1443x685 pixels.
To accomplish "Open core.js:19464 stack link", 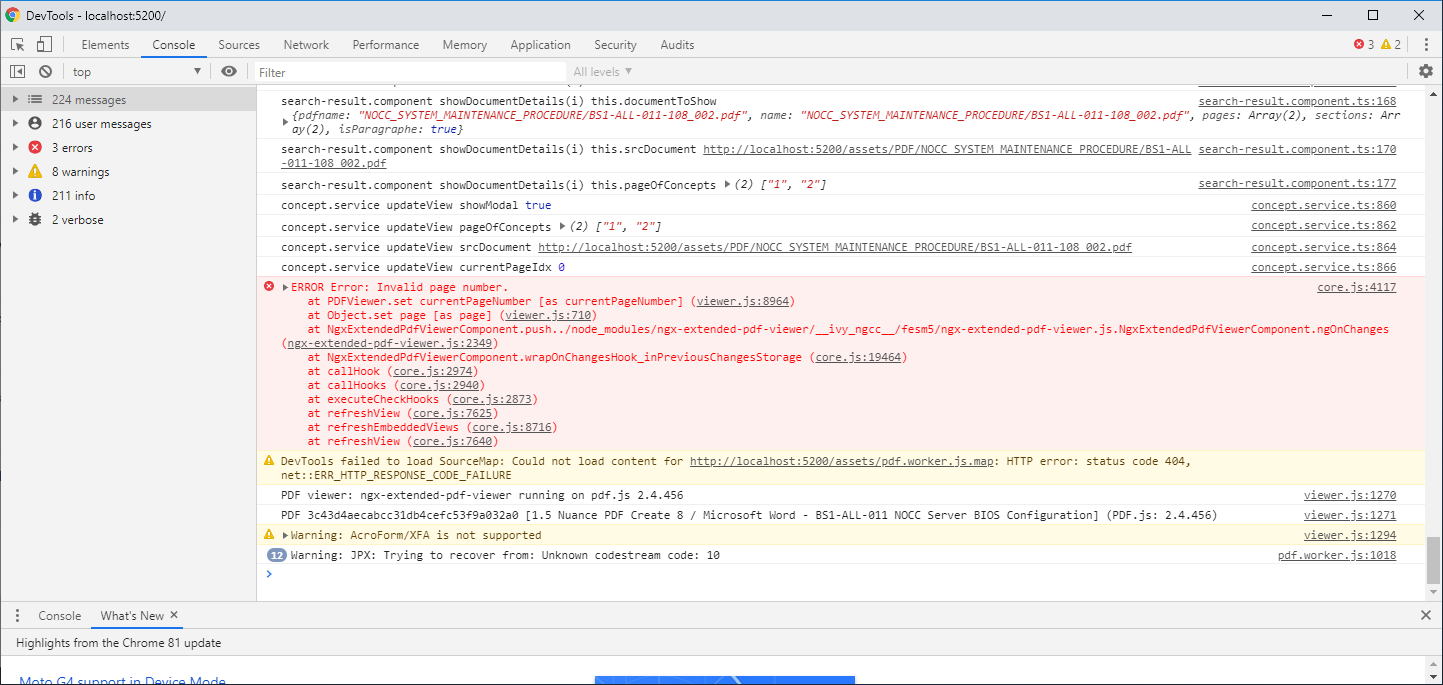I will [859, 357].
